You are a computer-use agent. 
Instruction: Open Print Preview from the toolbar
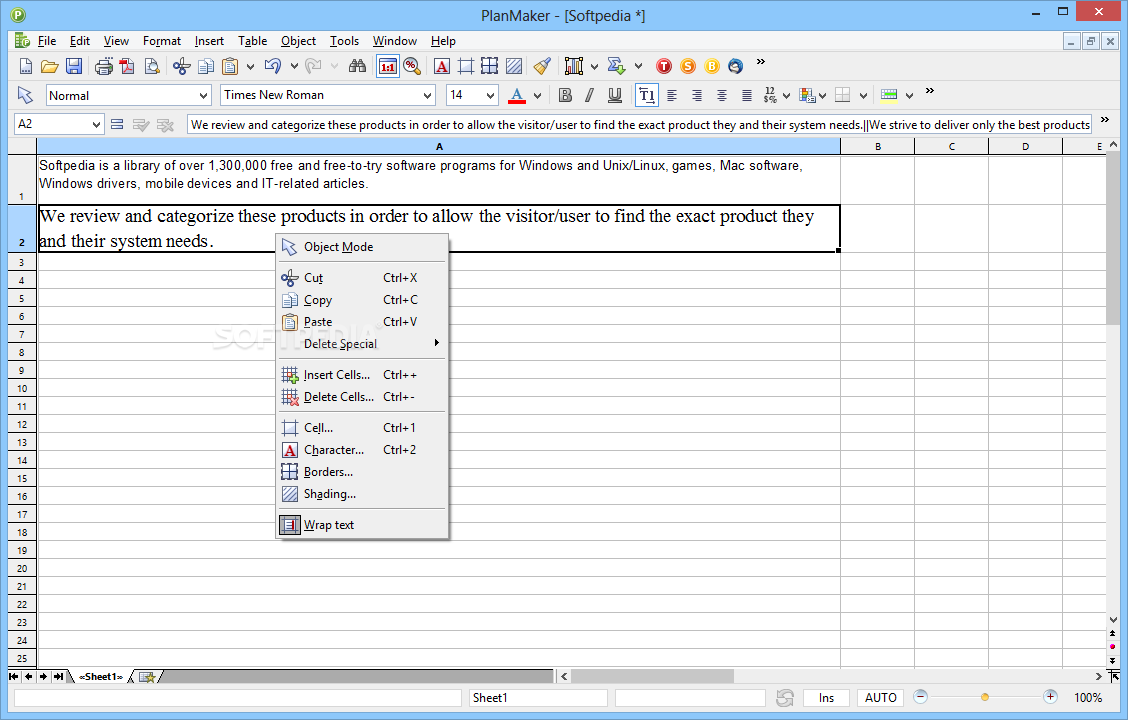pos(152,67)
